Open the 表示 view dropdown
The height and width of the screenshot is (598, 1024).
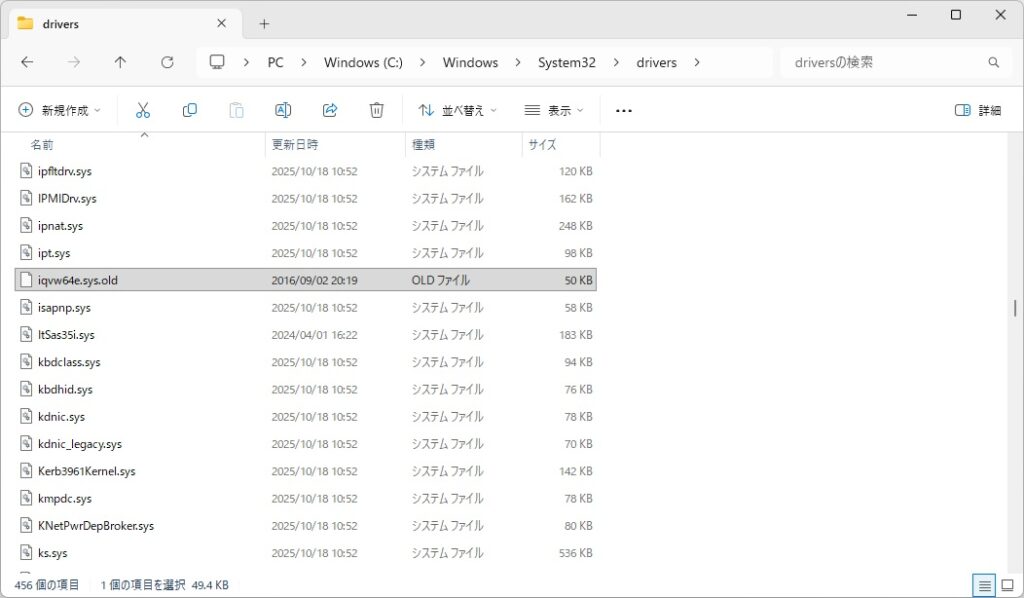[x=554, y=110]
